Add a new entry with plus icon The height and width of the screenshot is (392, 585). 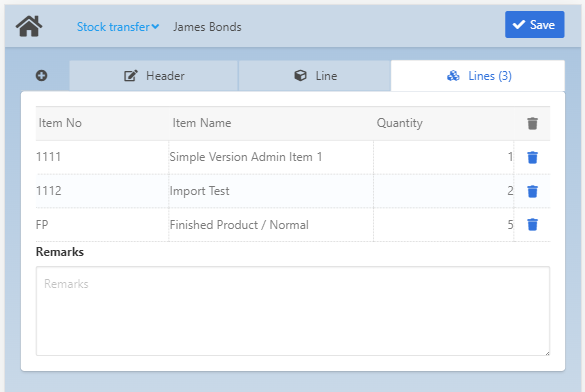(x=41, y=76)
